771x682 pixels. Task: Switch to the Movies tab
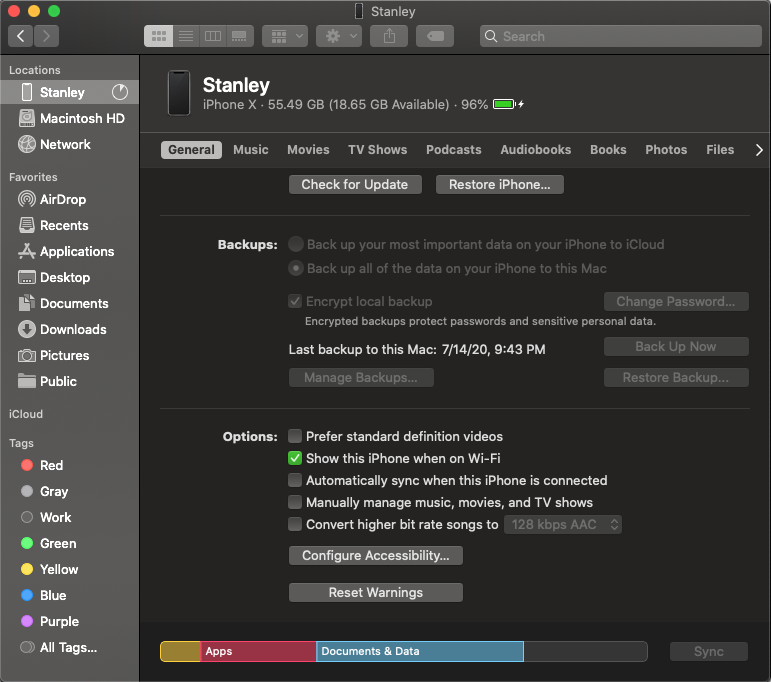[x=308, y=149]
